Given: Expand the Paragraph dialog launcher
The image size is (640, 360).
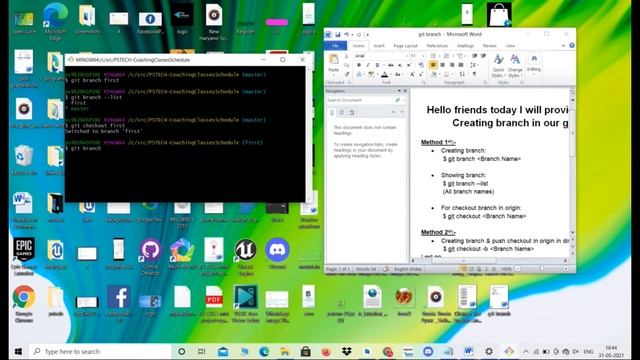Looking at the screenshot, I should click(x=485, y=82).
